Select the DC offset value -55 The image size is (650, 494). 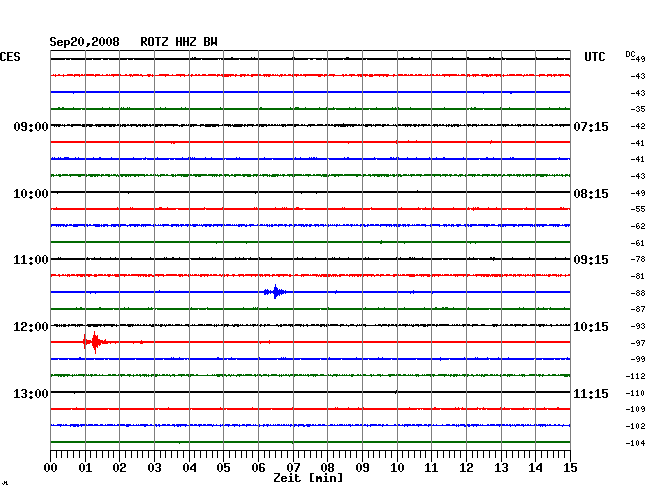638,209
